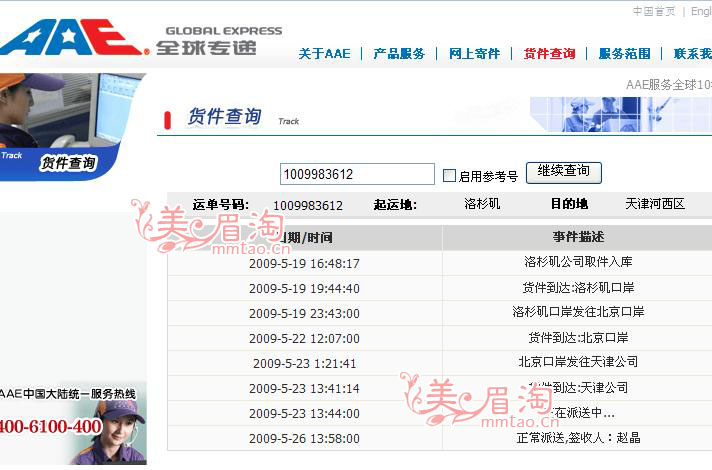The height and width of the screenshot is (470, 712).
Task: Select the timestamp 2009-5-23 13:41:14
Action: click(x=304, y=389)
